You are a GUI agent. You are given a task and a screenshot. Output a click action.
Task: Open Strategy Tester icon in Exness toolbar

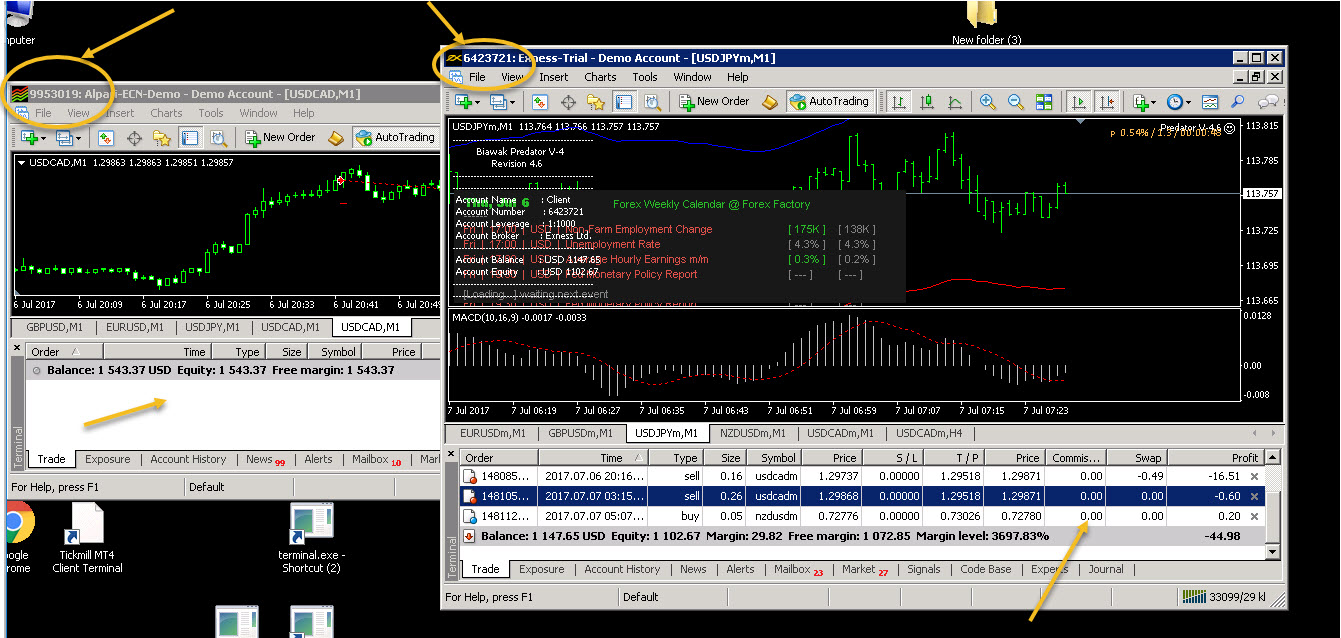coord(652,101)
